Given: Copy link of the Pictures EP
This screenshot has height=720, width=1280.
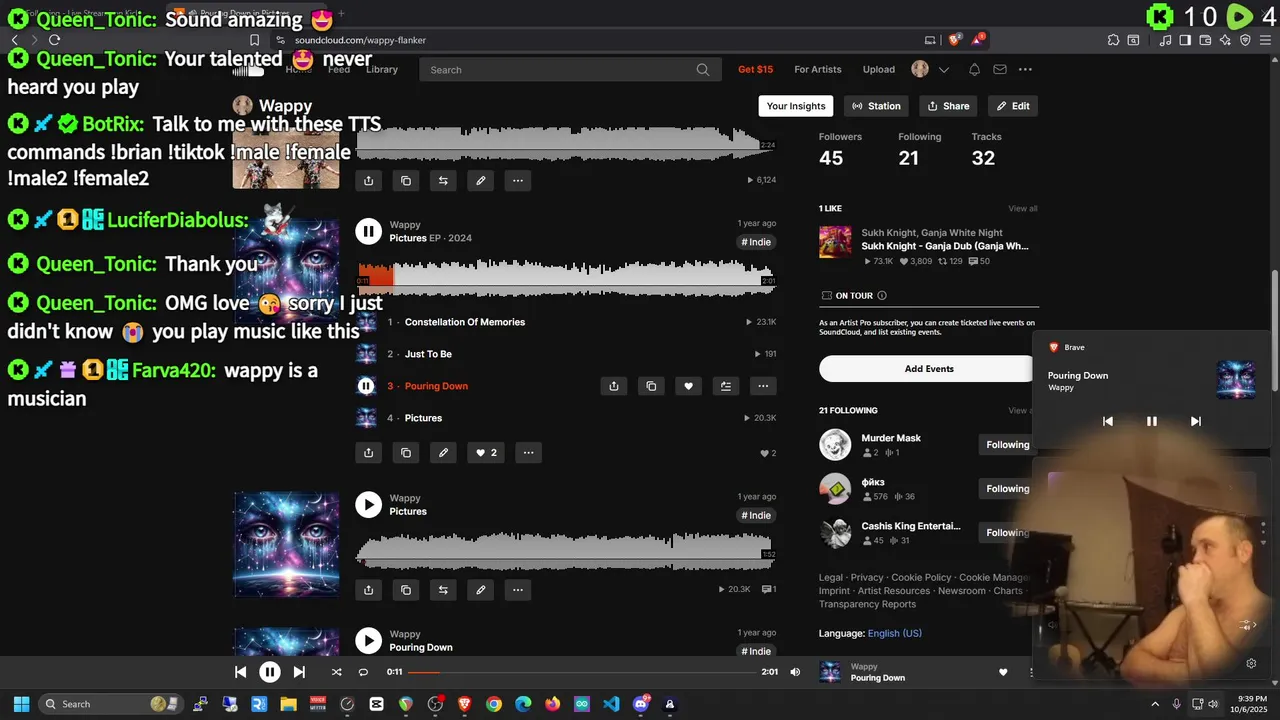Looking at the screenshot, I should (x=405, y=453).
